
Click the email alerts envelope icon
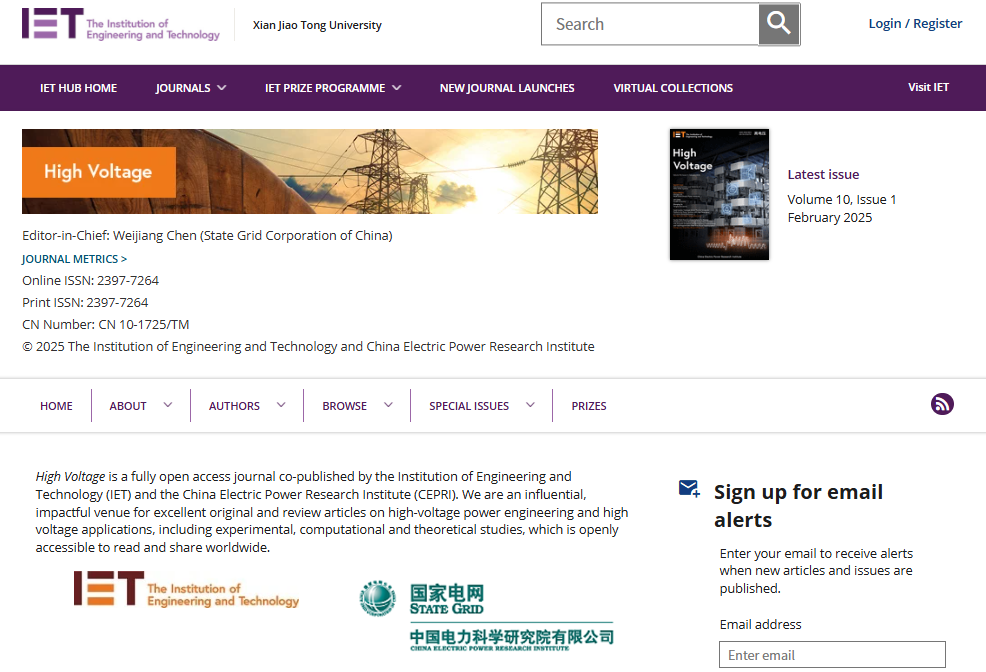(x=689, y=488)
